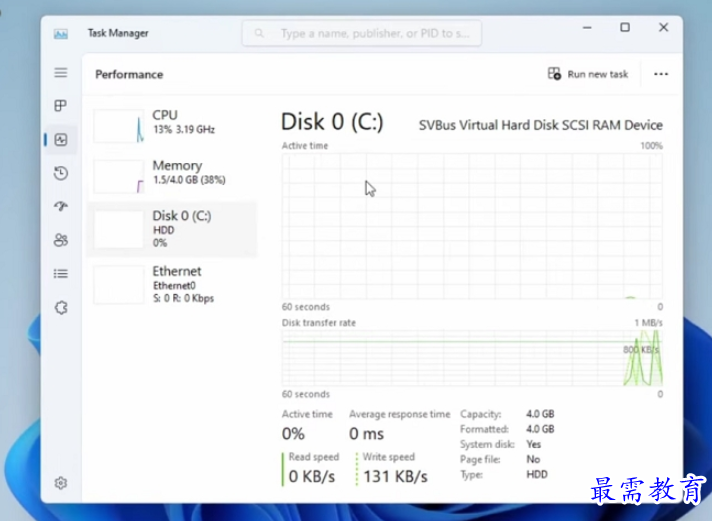Screen dimensions: 712x521
Task: Click the Average response time label
Action: pos(400,414)
